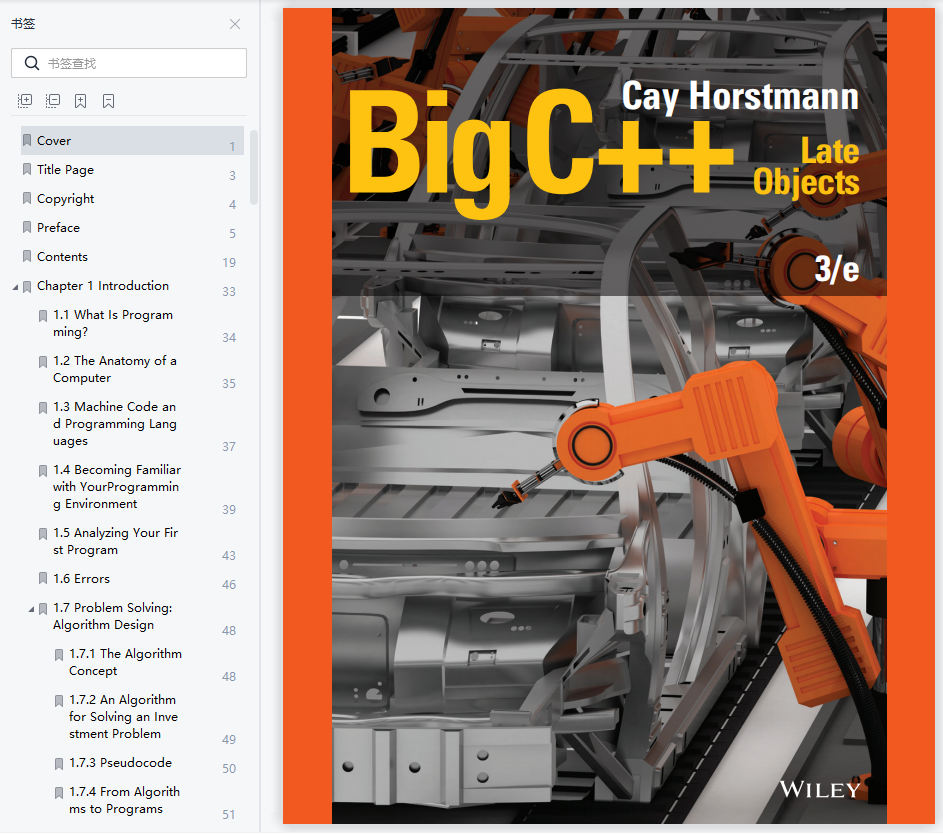Collapse all bookmarks icon
This screenshot has width=943, height=834.
coord(53,100)
